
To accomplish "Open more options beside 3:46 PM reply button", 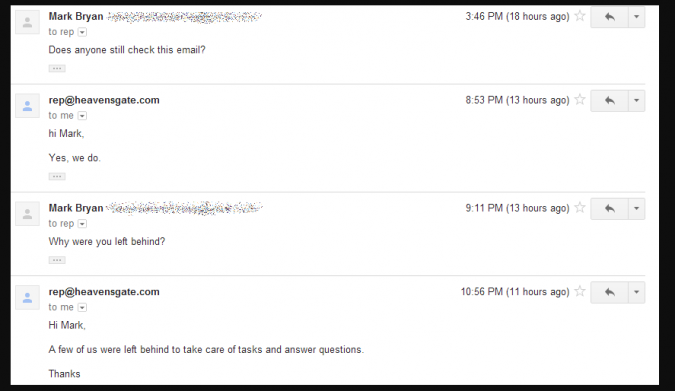I will click(x=637, y=17).
